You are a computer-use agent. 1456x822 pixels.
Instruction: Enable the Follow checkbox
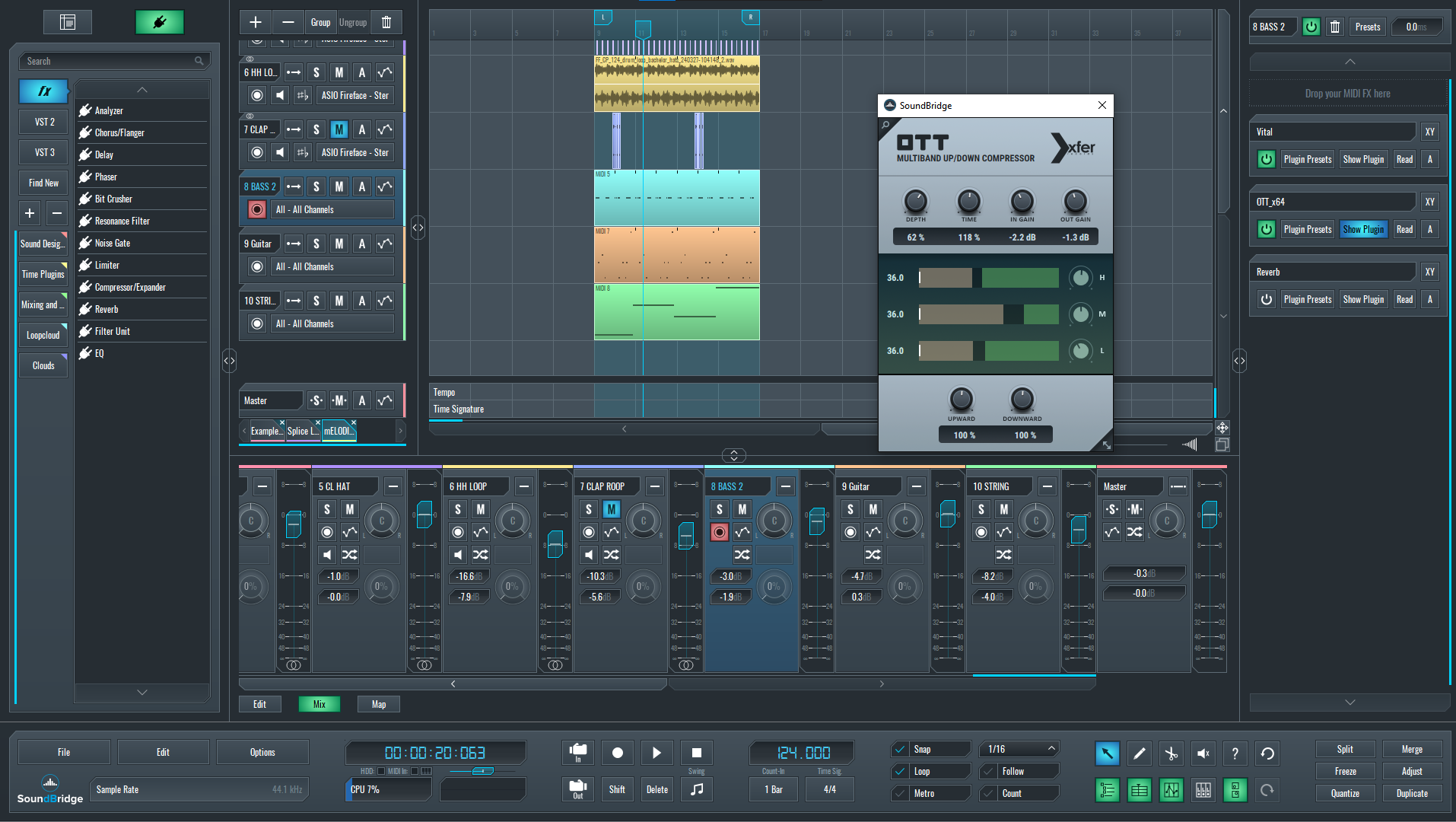pos(989,771)
